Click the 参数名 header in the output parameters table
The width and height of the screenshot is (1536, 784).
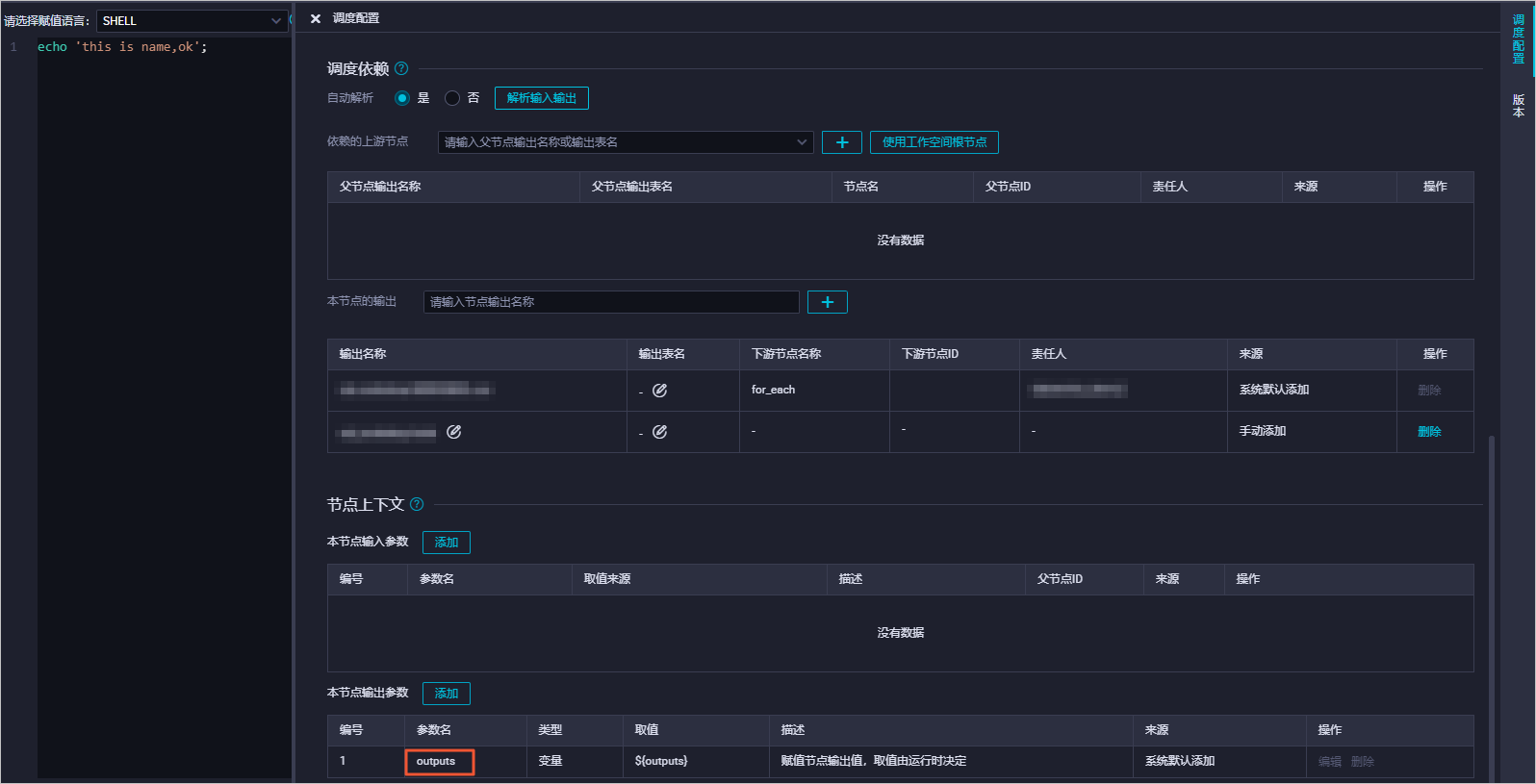pos(434,730)
